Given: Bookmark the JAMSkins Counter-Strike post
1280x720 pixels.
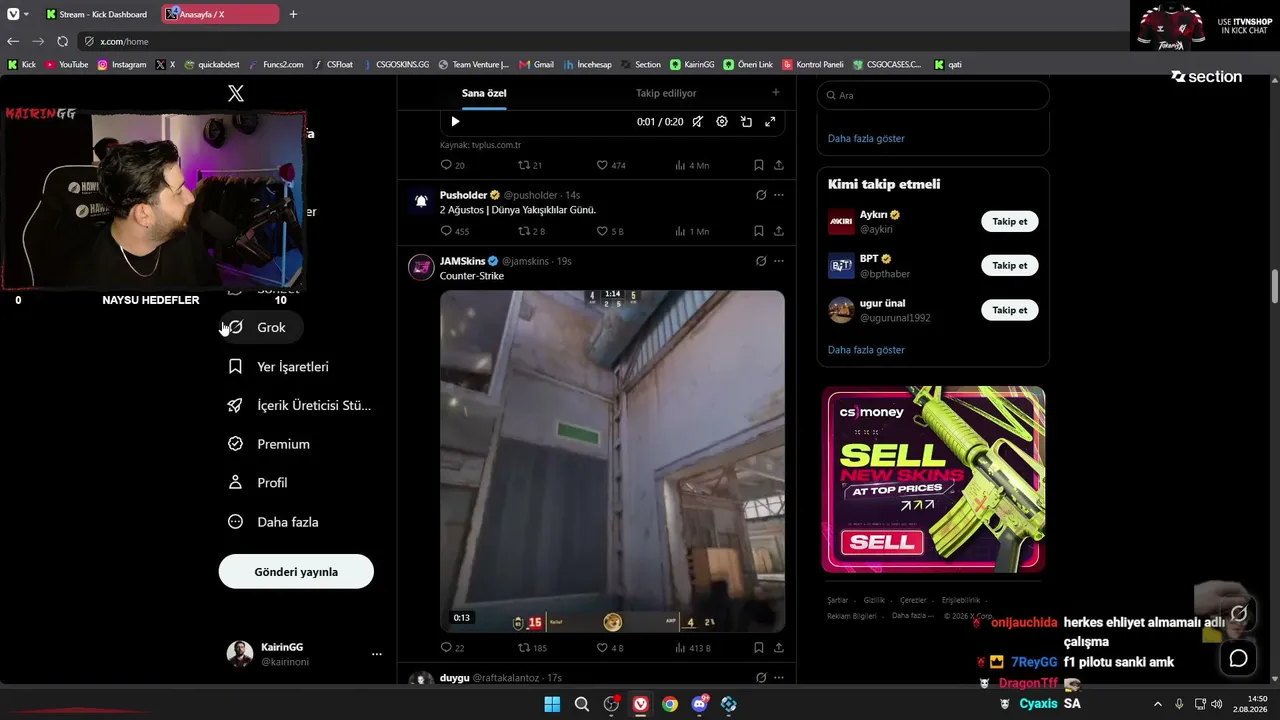Looking at the screenshot, I should click(759, 648).
